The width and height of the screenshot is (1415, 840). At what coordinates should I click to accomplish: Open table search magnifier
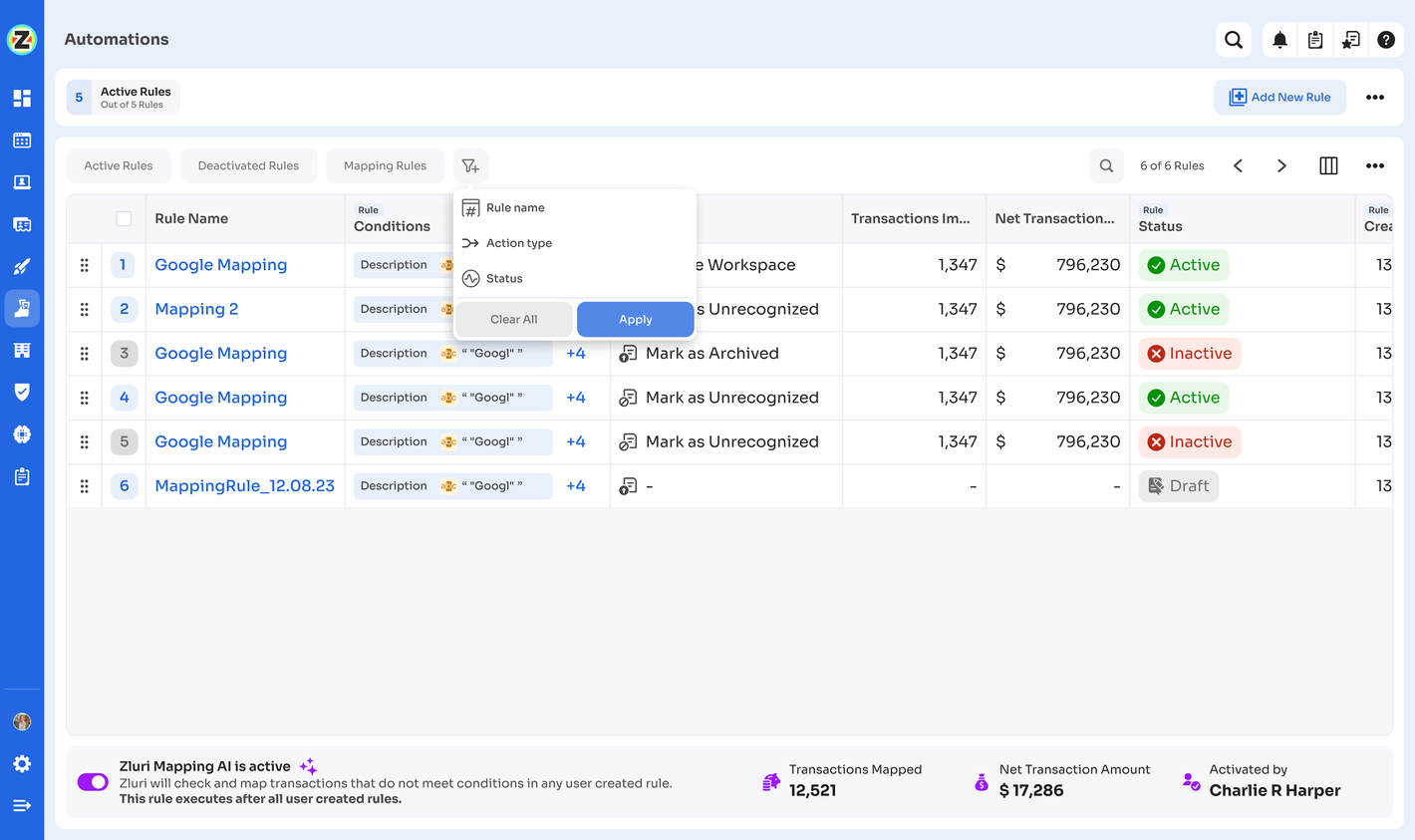pos(1106,165)
